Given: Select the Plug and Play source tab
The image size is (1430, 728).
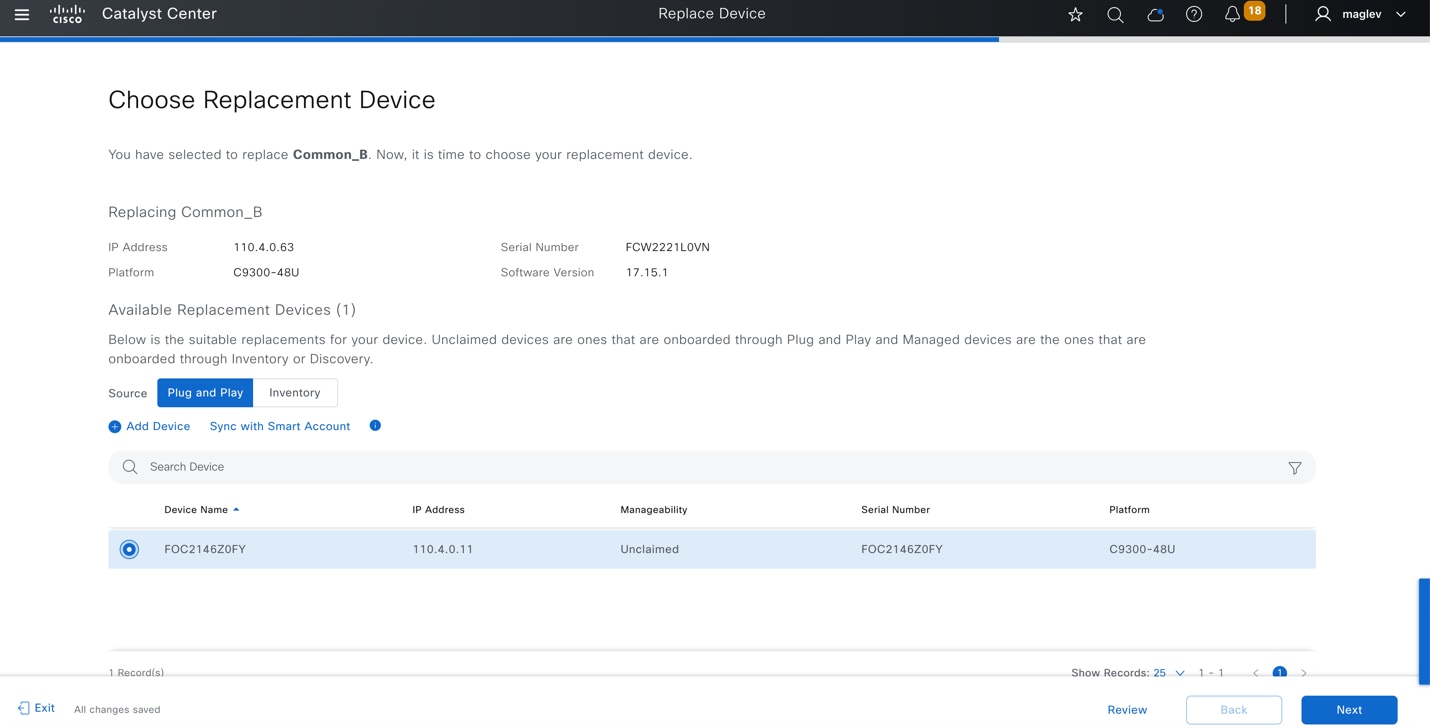Looking at the screenshot, I should (x=204, y=392).
